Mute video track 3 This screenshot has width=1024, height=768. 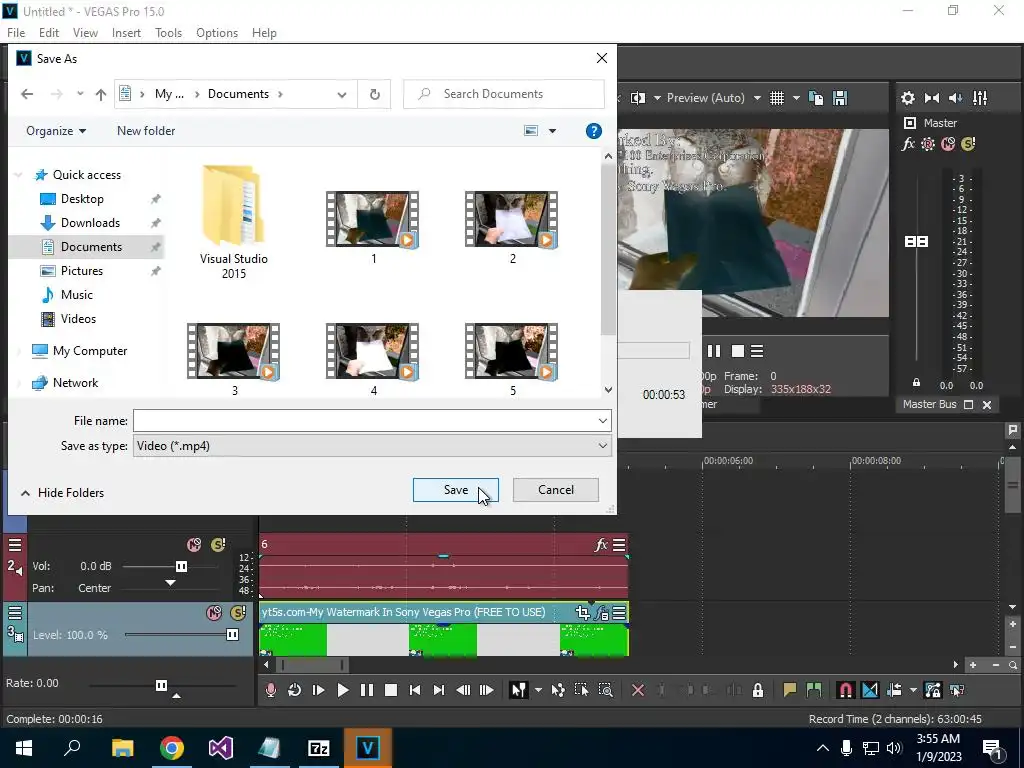click(x=214, y=613)
